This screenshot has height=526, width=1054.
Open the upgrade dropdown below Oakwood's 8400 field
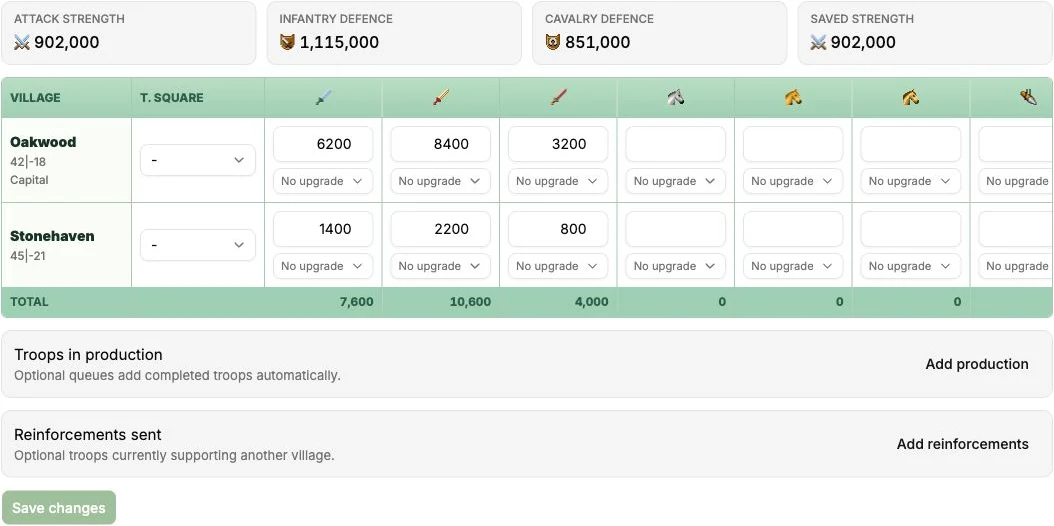(440, 181)
